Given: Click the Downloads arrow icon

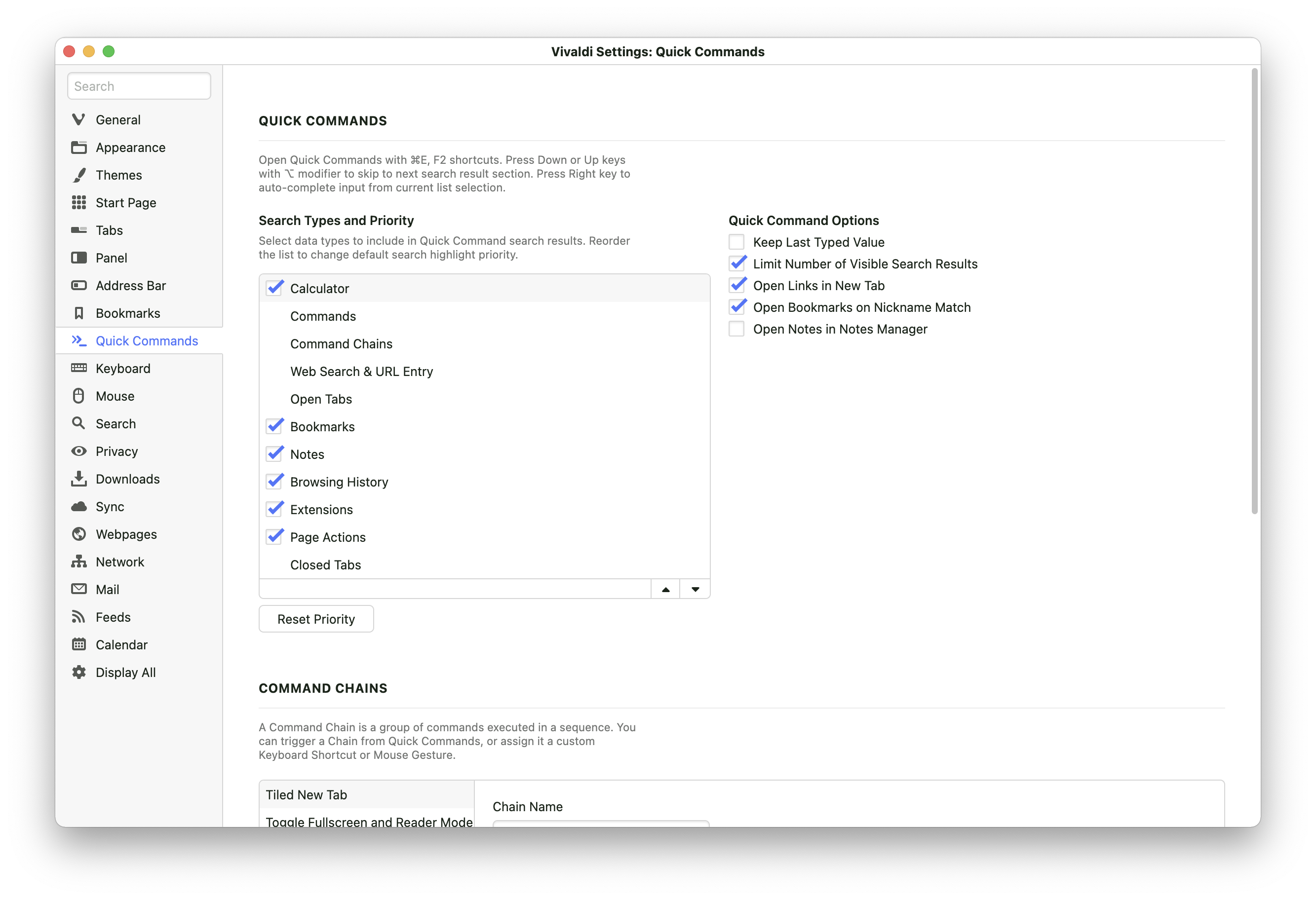Looking at the screenshot, I should tap(78, 479).
